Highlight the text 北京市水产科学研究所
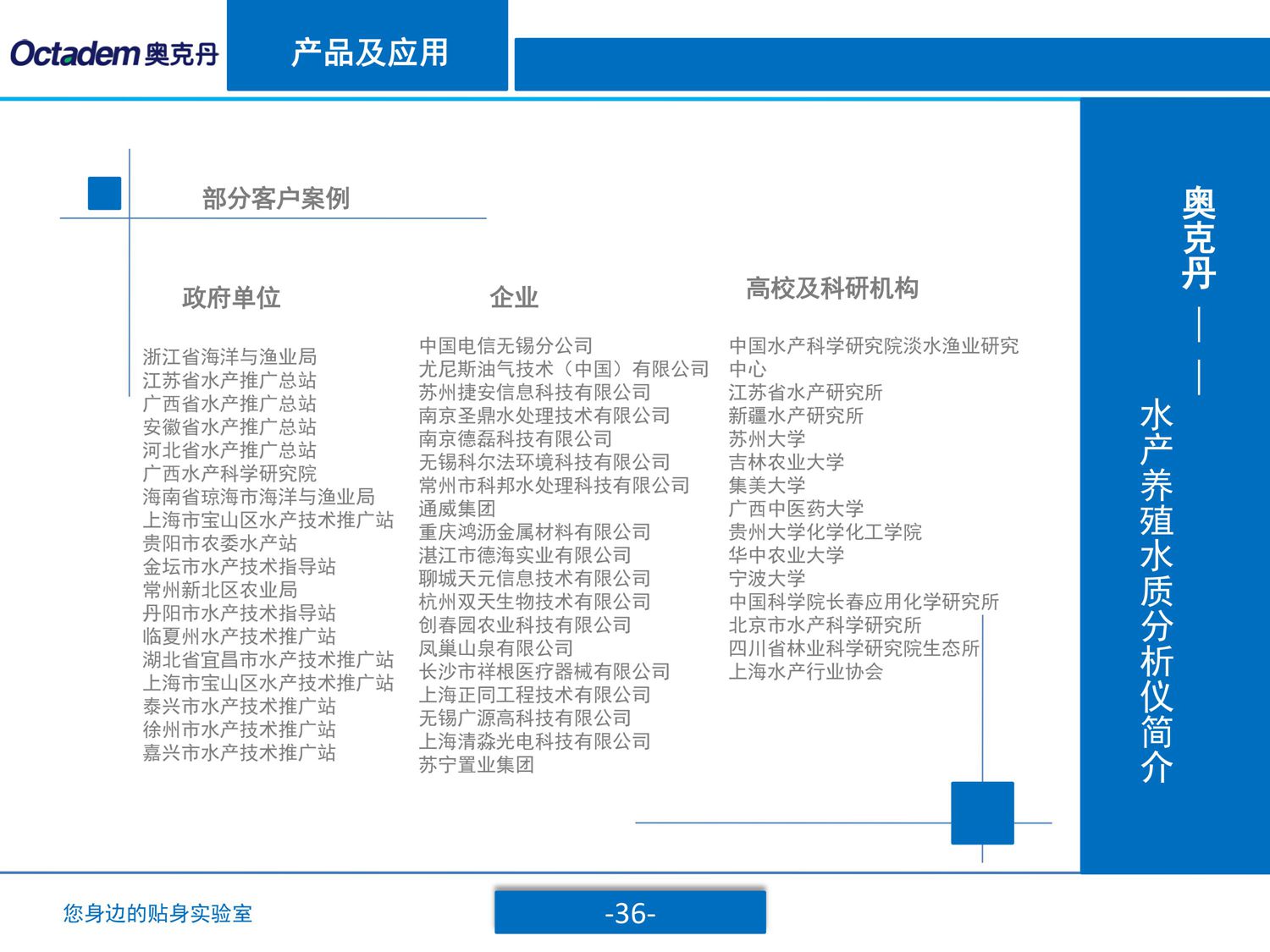 coord(825,625)
